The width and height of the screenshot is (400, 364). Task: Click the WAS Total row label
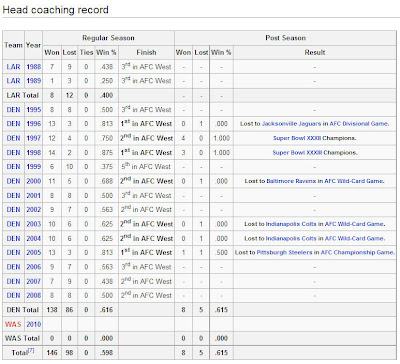tap(22, 338)
